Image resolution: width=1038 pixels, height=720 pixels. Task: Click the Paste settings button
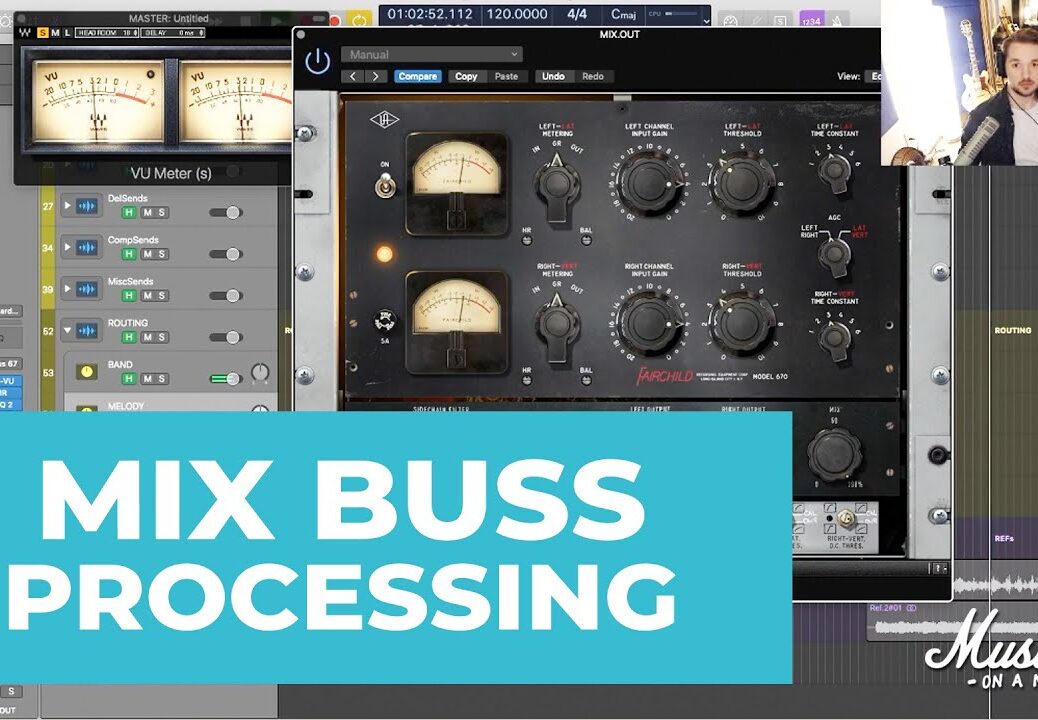(x=506, y=76)
